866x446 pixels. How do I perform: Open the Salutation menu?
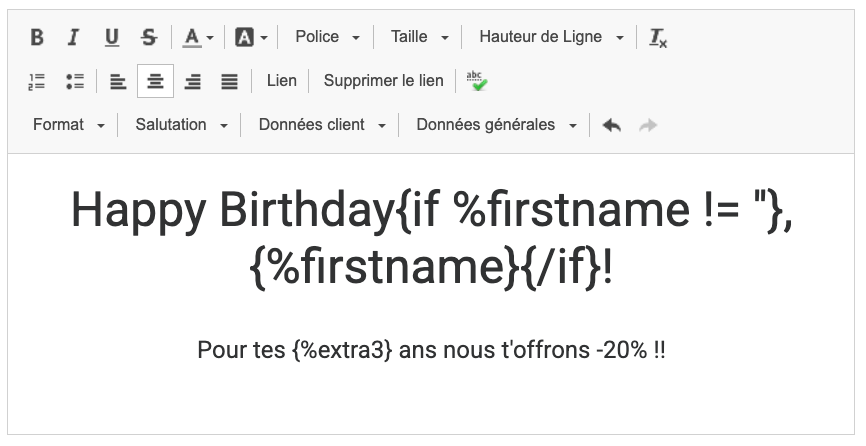click(x=181, y=125)
